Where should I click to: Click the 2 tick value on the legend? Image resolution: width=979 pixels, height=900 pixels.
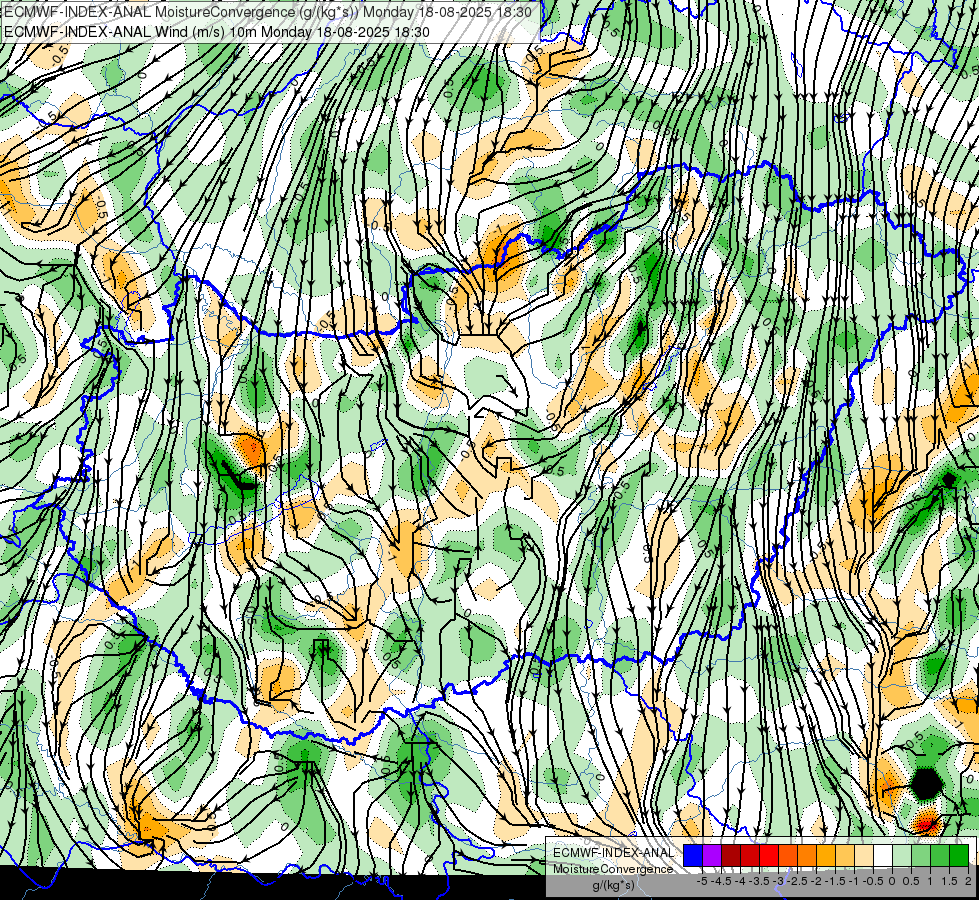click(x=968, y=881)
